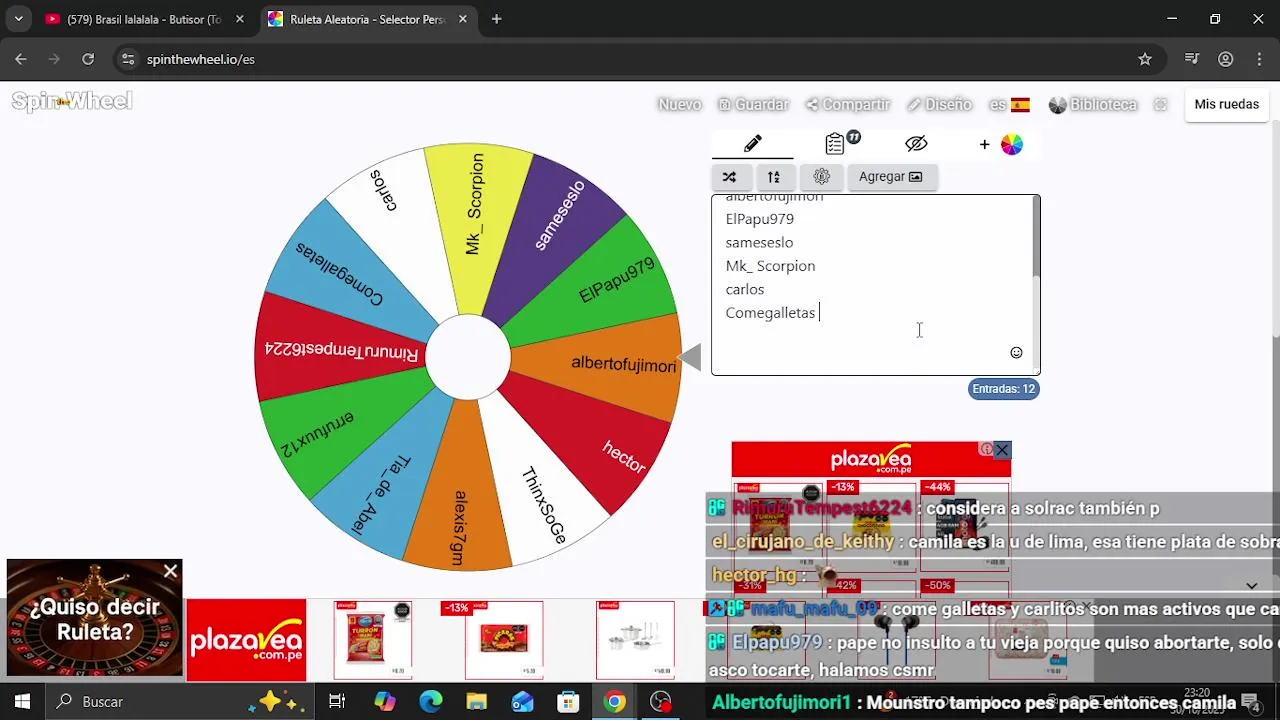1280x720 pixels.
Task: Open the Chrome three-dot menu
Action: (x=1258, y=59)
